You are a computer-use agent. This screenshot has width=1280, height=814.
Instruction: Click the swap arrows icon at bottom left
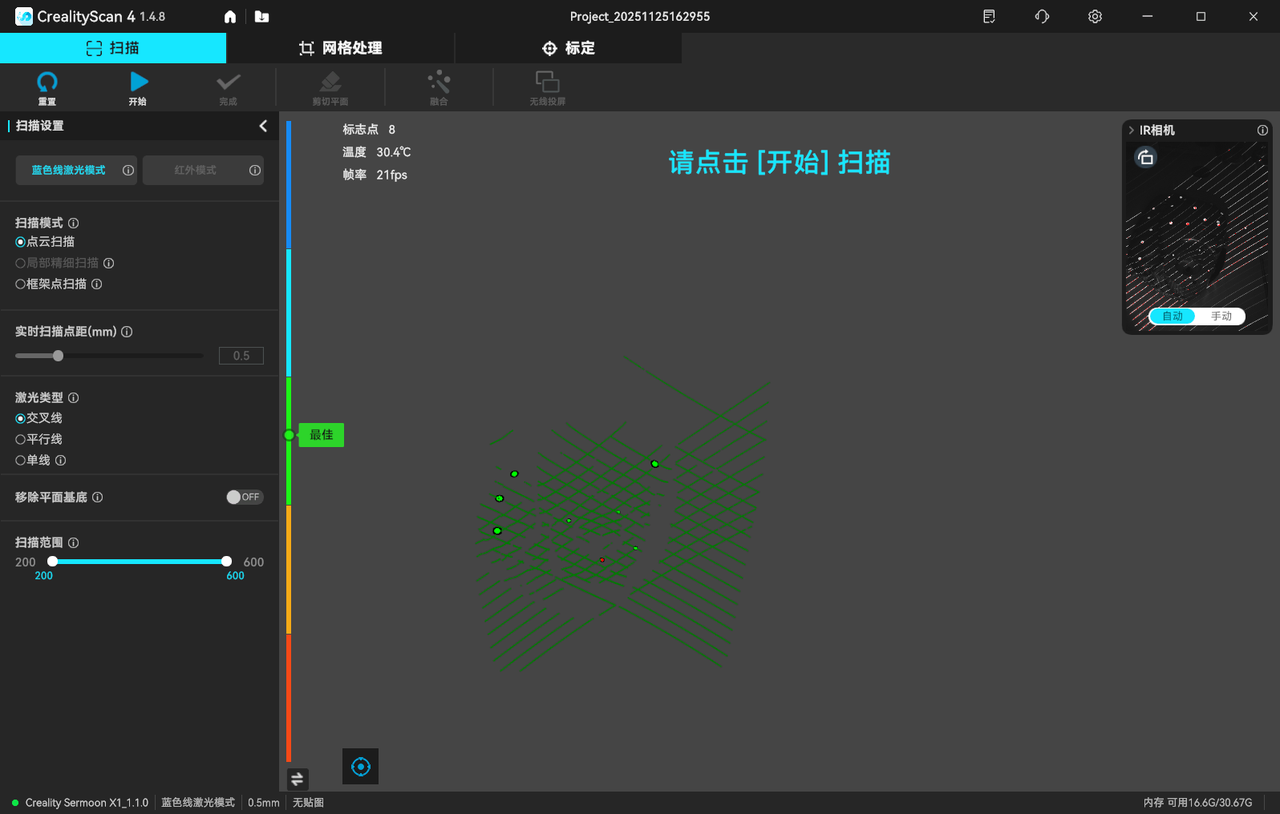[x=297, y=779]
